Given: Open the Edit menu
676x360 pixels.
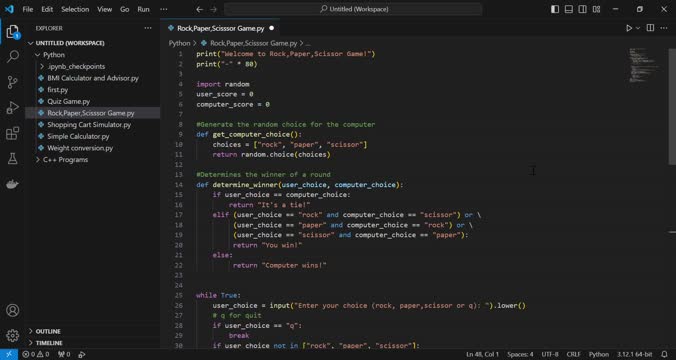Looking at the screenshot, I should point(47,9).
